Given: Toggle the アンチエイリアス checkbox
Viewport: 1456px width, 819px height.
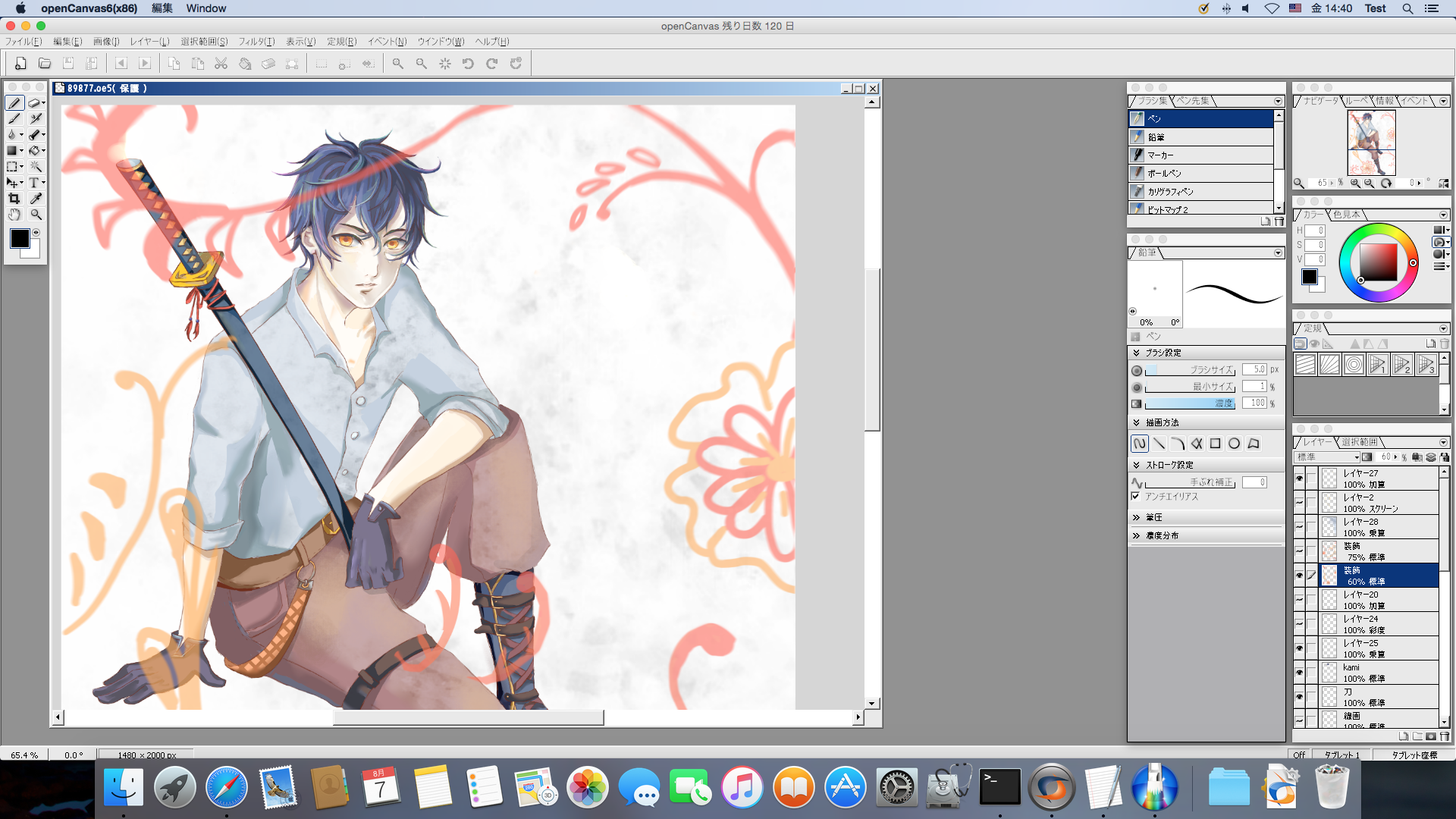Looking at the screenshot, I should (x=1135, y=497).
